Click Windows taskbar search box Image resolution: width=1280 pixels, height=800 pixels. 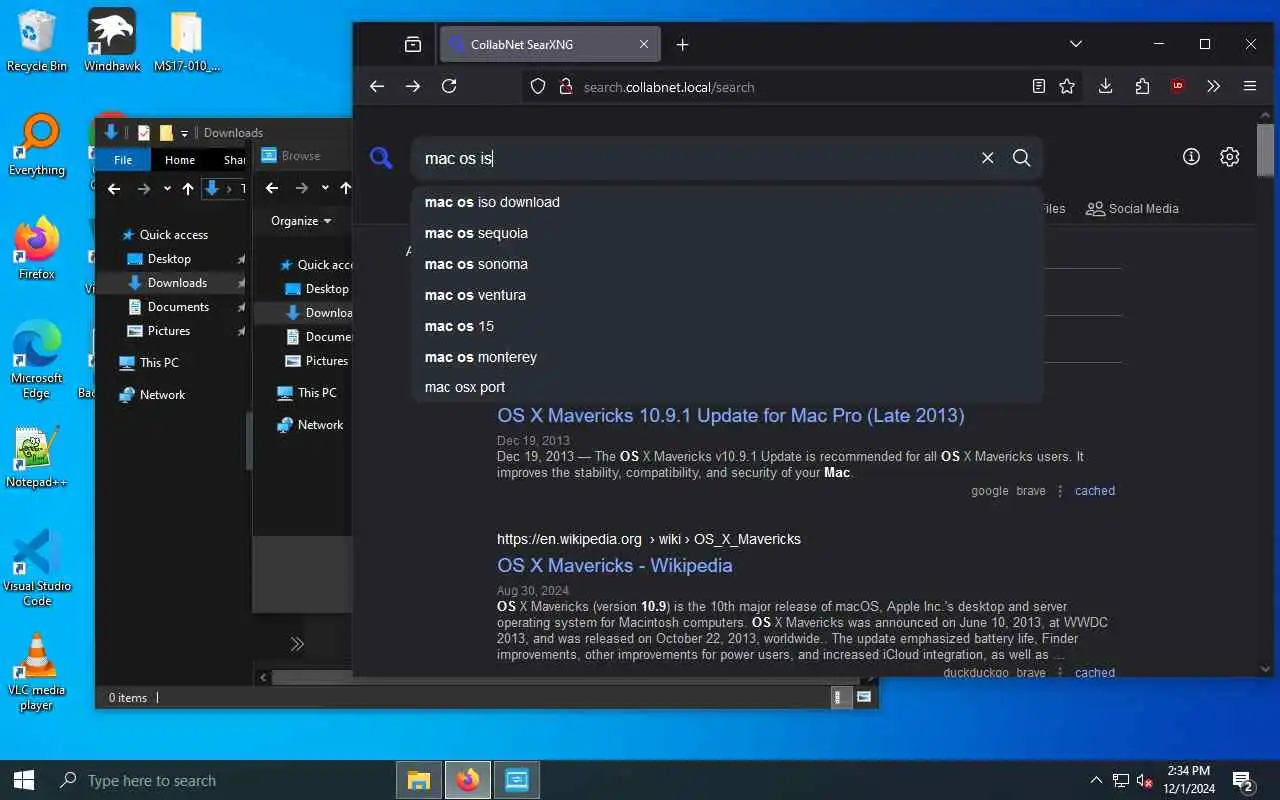[x=220, y=780]
